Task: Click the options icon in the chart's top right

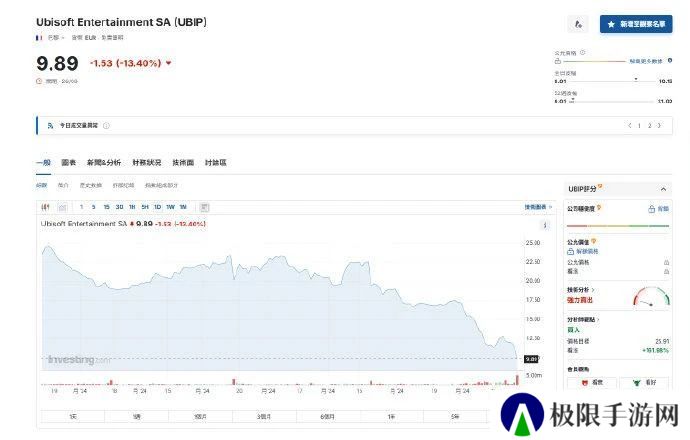Action: 545,225
